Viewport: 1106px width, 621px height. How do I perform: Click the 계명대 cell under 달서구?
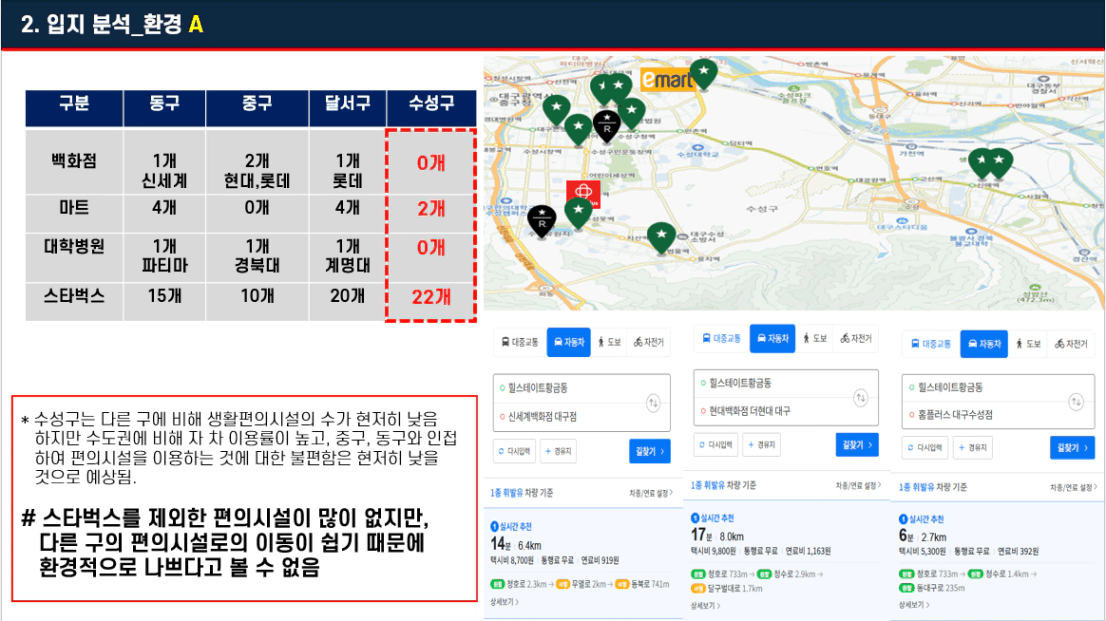348,265
